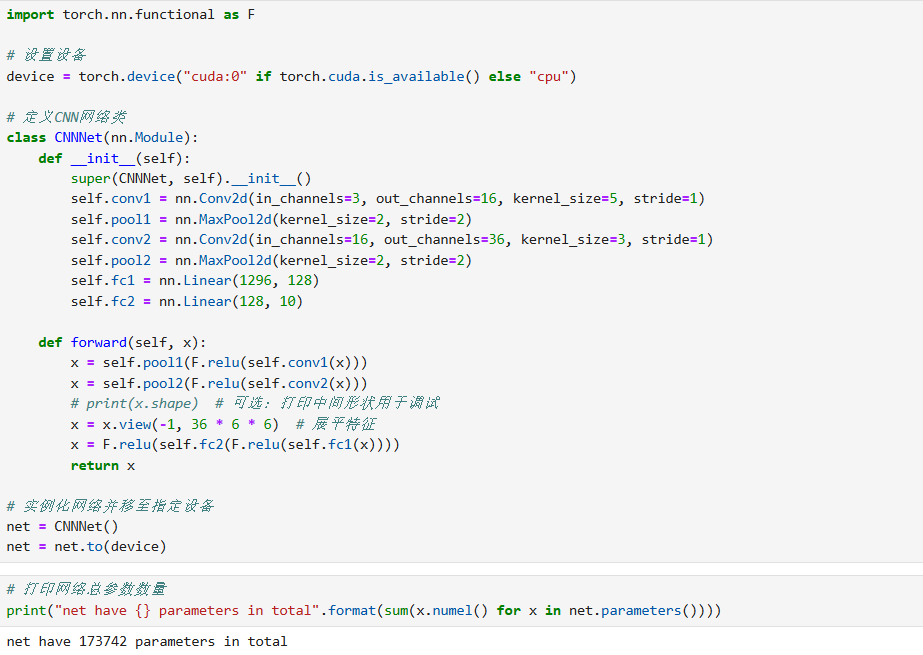Click the comment '# 设置设备'

click(x=47, y=55)
